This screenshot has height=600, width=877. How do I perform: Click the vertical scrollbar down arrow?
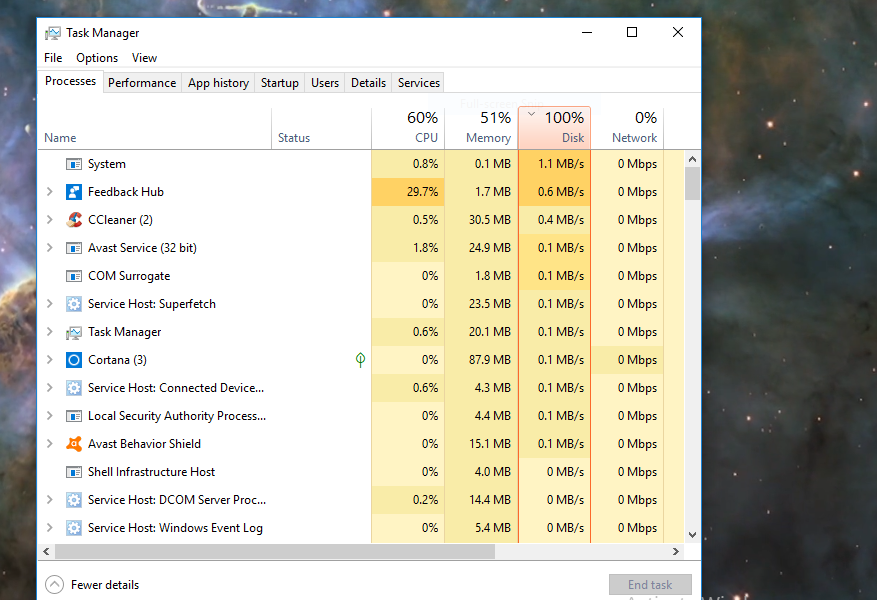pyautogui.click(x=691, y=533)
